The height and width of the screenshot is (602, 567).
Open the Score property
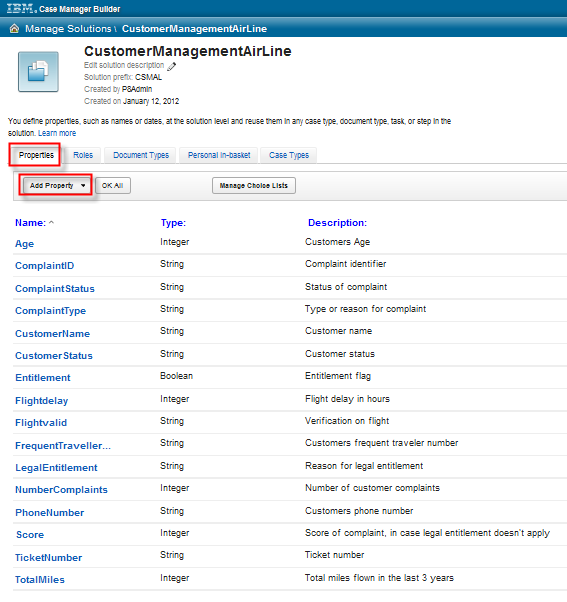30,535
